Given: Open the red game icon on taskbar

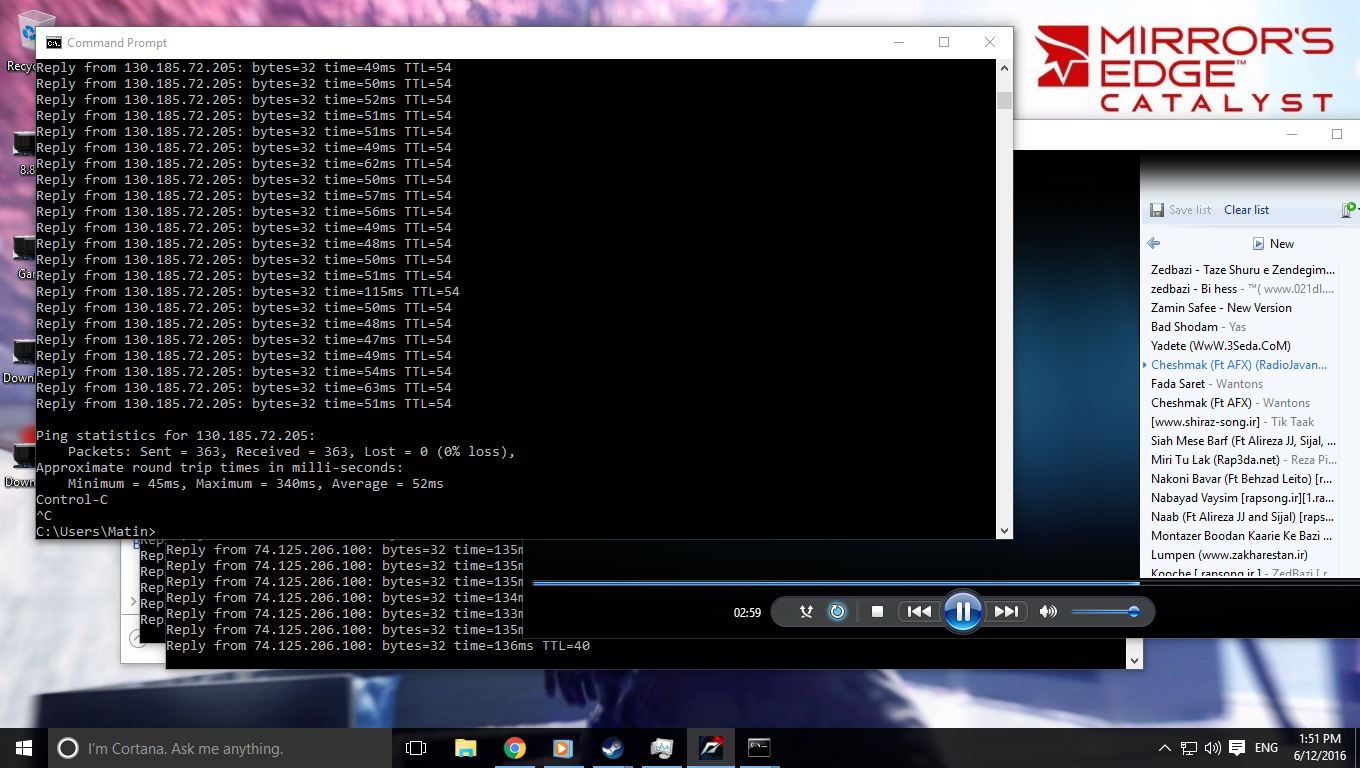Looking at the screenshot, I should (710, 748).
